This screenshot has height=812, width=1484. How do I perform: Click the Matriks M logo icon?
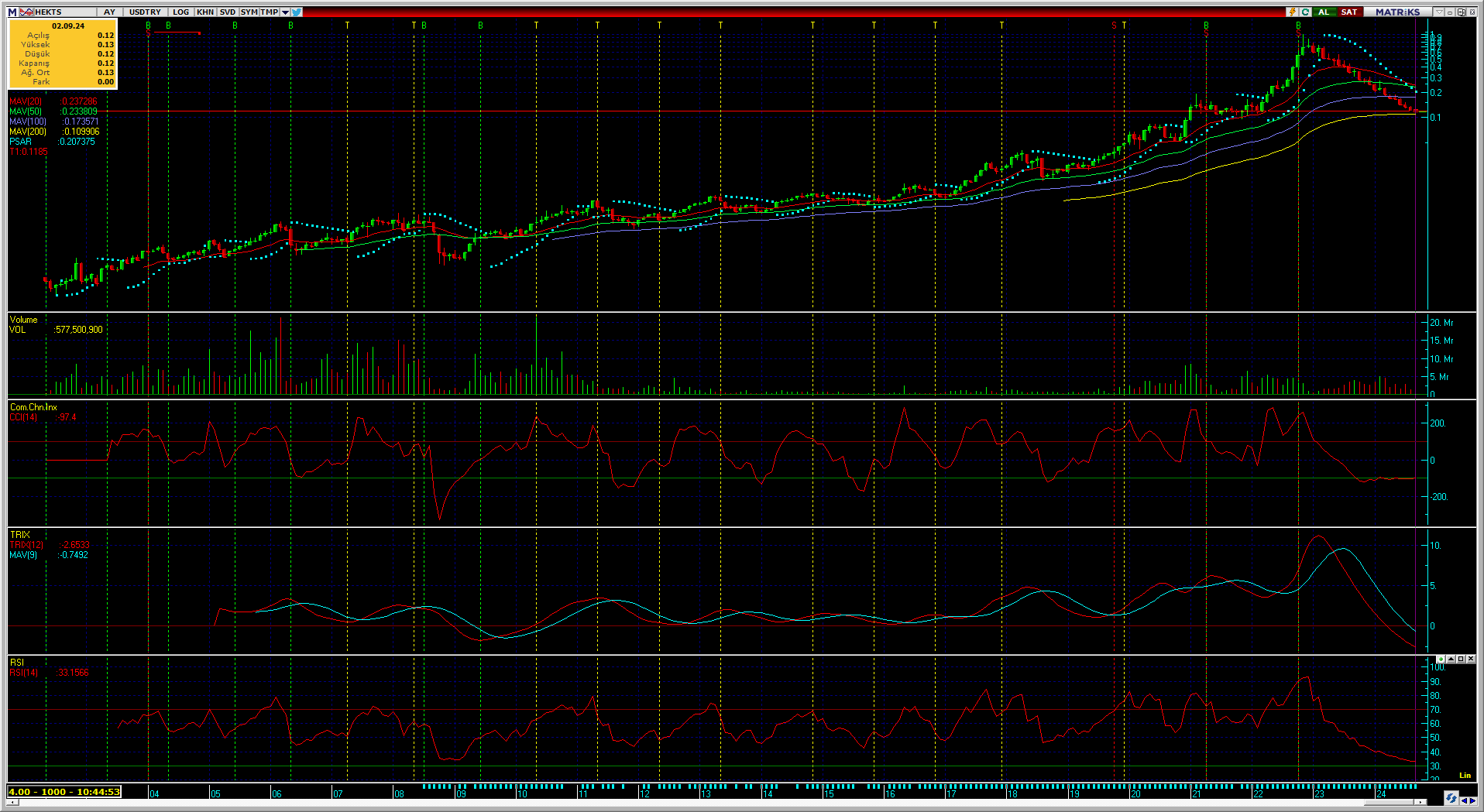[12, 12]
